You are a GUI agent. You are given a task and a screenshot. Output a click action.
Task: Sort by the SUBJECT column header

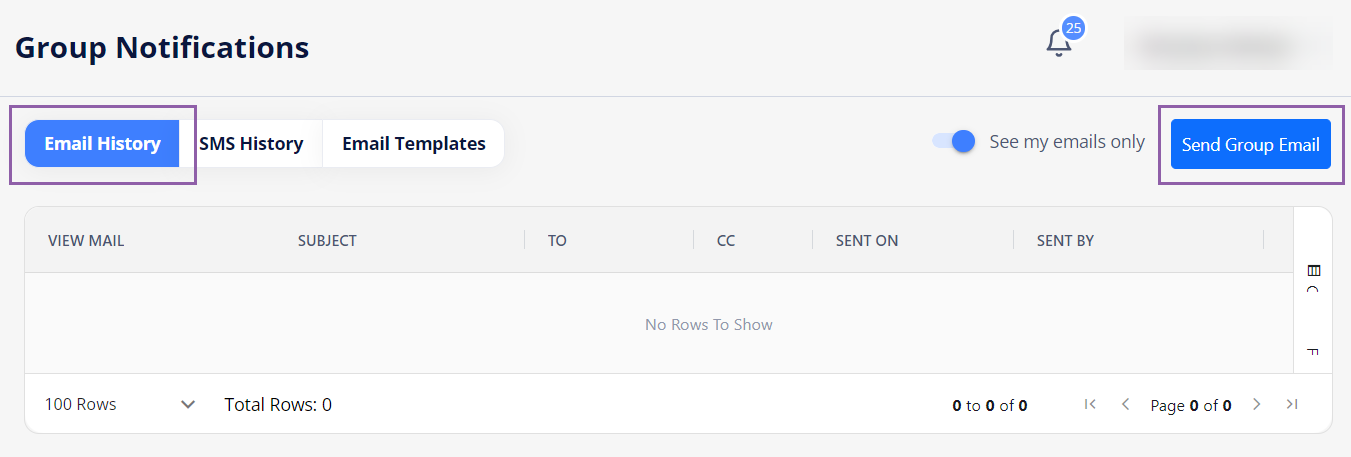(327, 240)
